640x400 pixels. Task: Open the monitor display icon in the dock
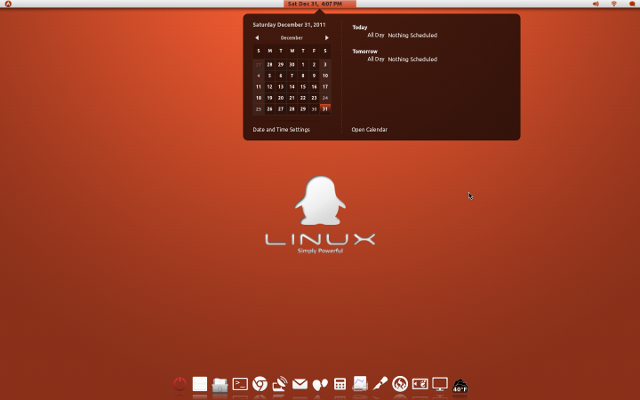[440, 384]
